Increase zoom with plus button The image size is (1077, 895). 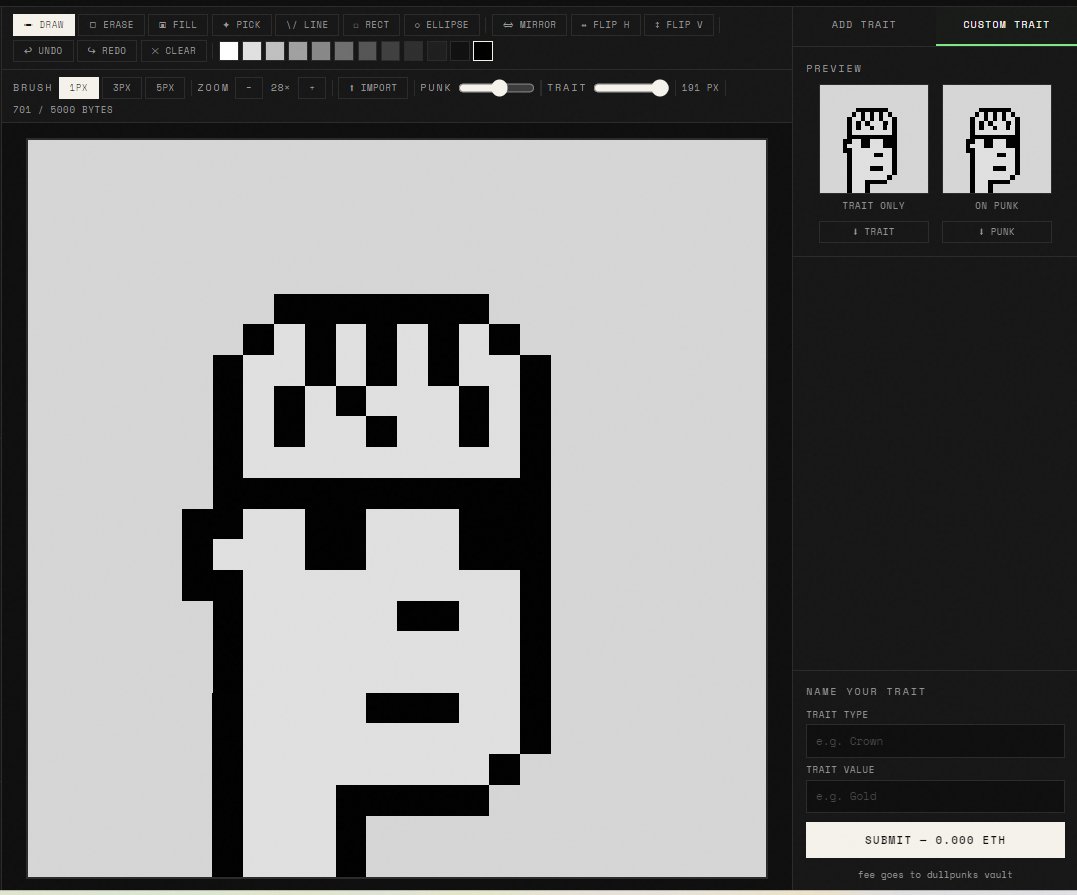(x=312, y=88)
